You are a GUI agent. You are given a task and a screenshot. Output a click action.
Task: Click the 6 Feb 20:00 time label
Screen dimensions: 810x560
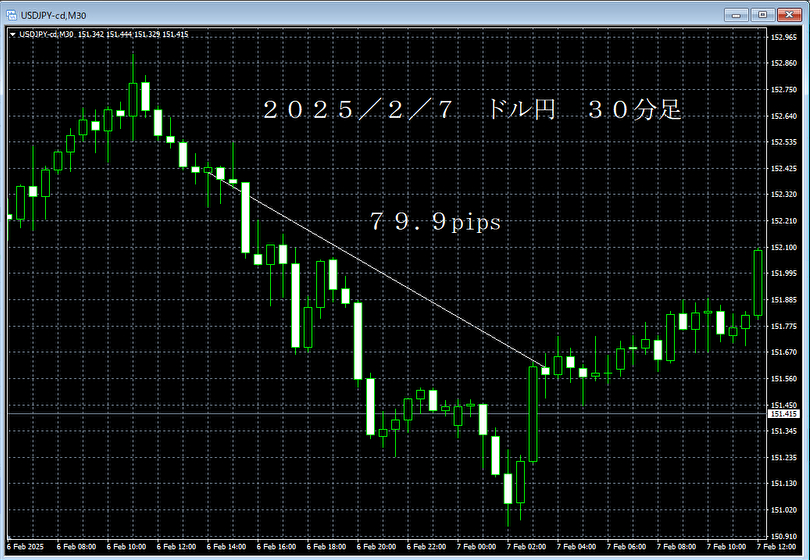point(376,547)
